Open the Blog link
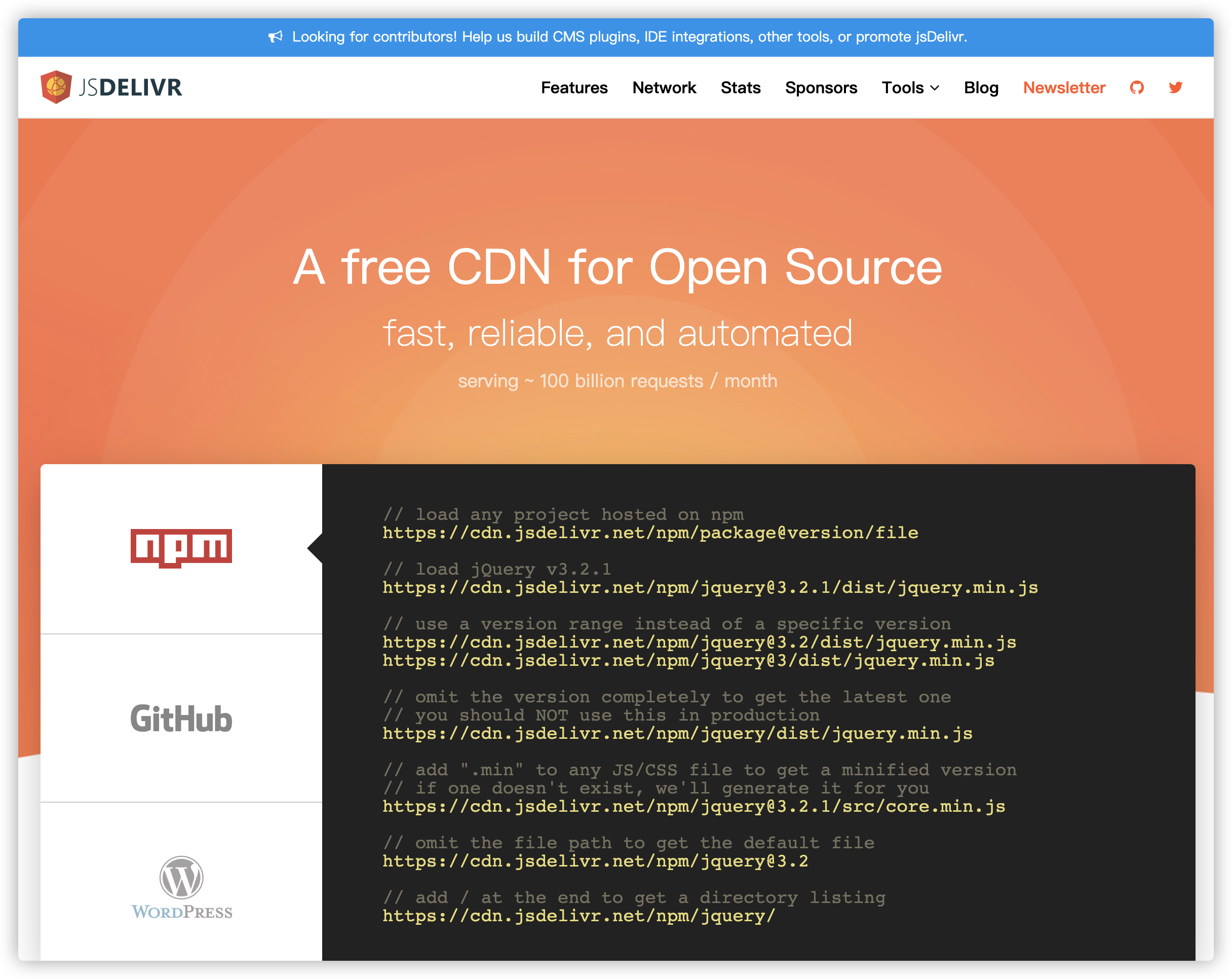 (981, 88)
